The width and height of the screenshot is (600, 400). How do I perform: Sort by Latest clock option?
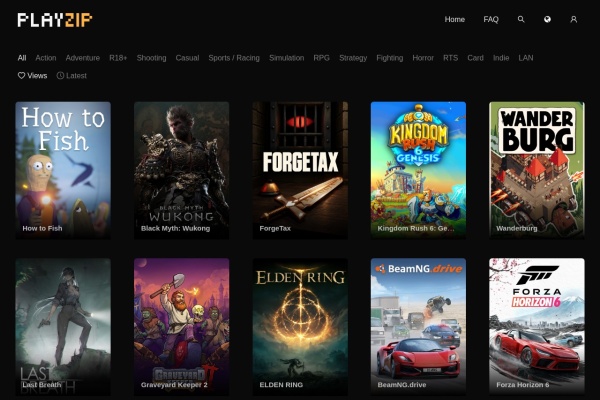click(x=72, y=76)
